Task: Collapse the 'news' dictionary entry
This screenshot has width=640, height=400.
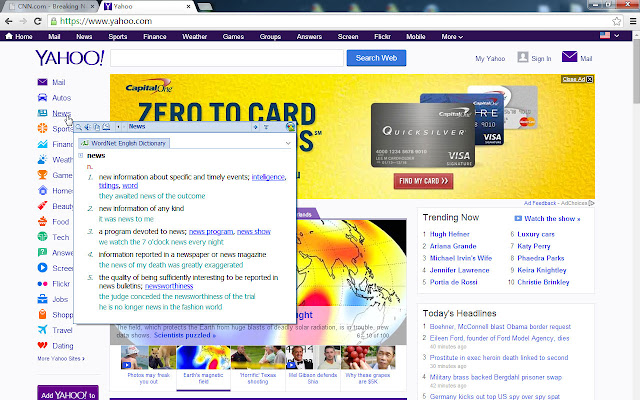Action: (81, 156)
